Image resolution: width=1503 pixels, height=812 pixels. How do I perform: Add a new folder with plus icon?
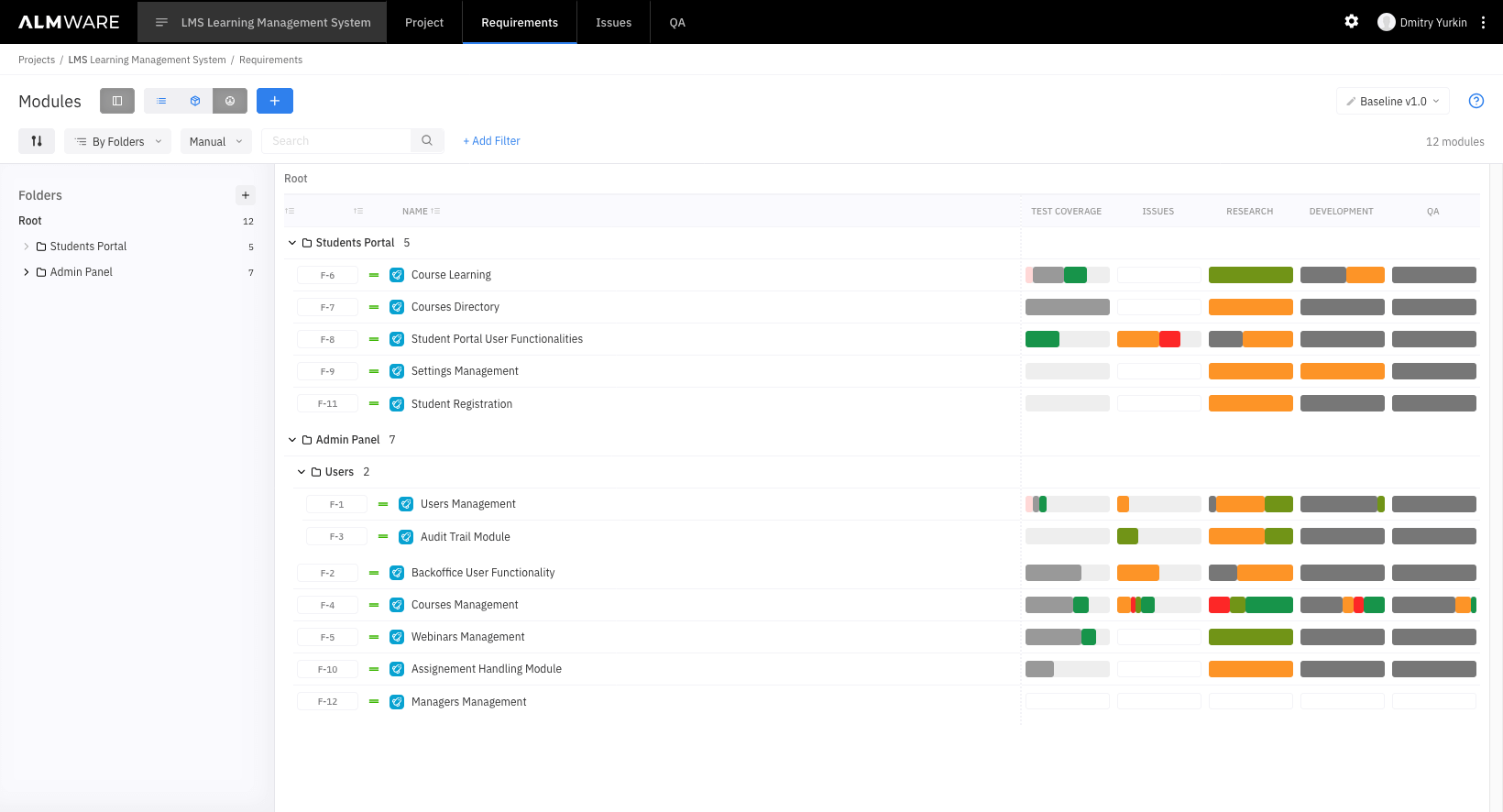246,195
